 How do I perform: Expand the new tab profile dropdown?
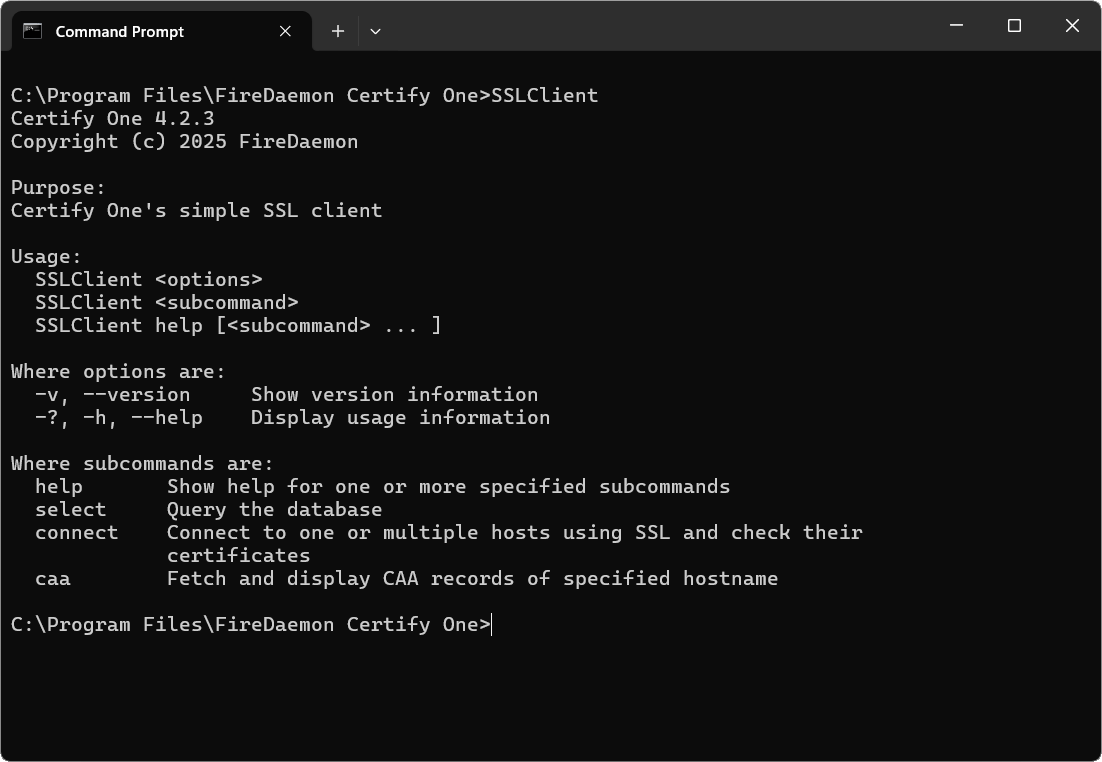click(375, 31)
